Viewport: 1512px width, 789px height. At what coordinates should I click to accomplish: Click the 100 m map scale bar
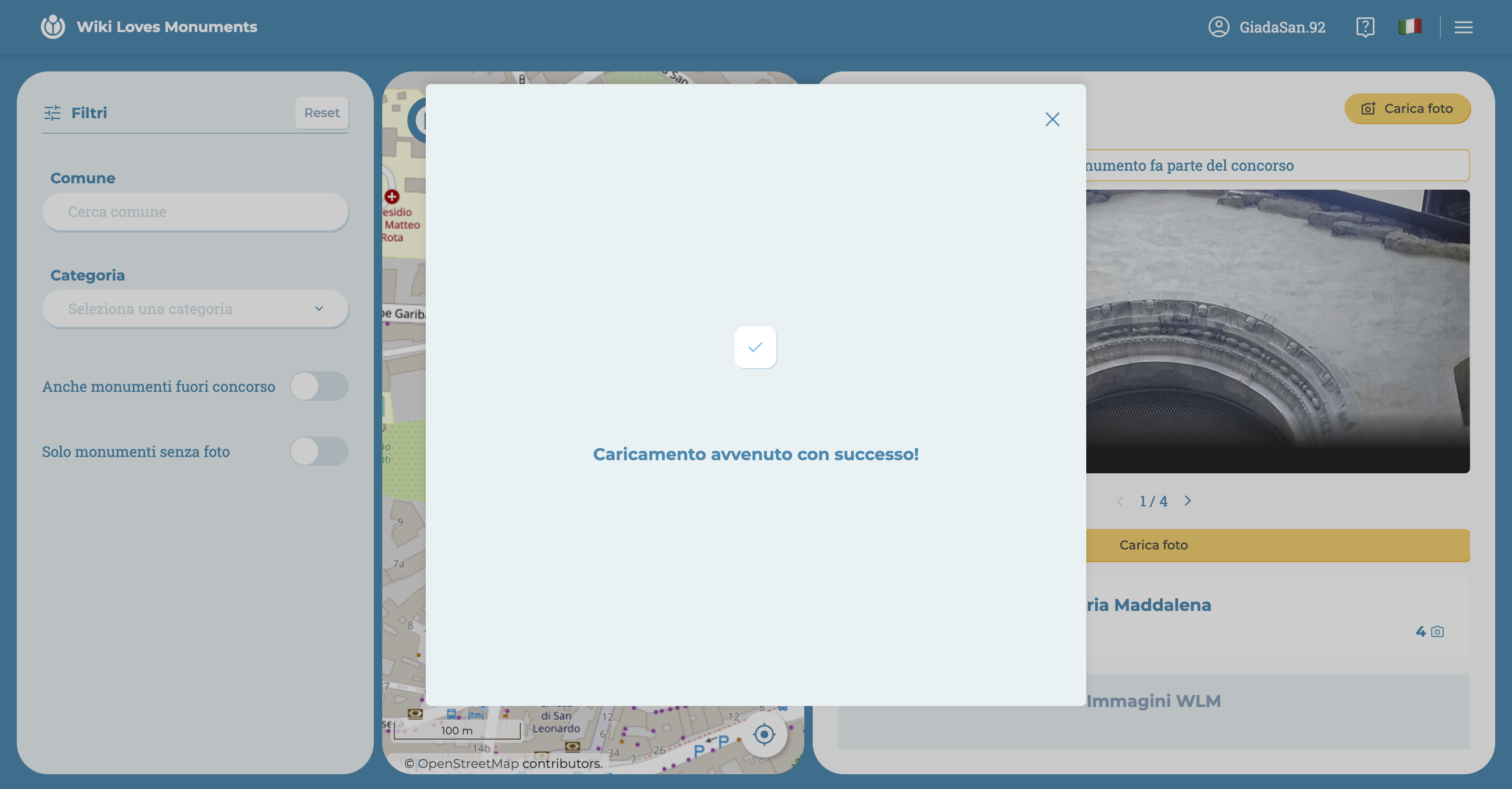tap(456, 730)
